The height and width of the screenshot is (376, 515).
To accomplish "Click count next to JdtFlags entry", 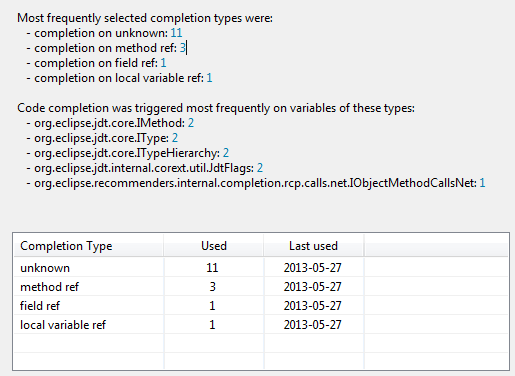I will tap(260, 168).
